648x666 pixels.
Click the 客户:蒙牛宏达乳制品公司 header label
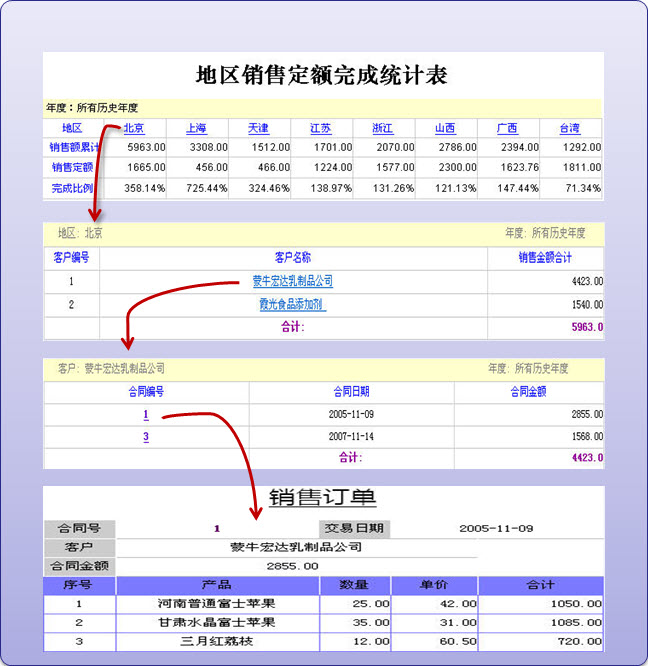111,369
